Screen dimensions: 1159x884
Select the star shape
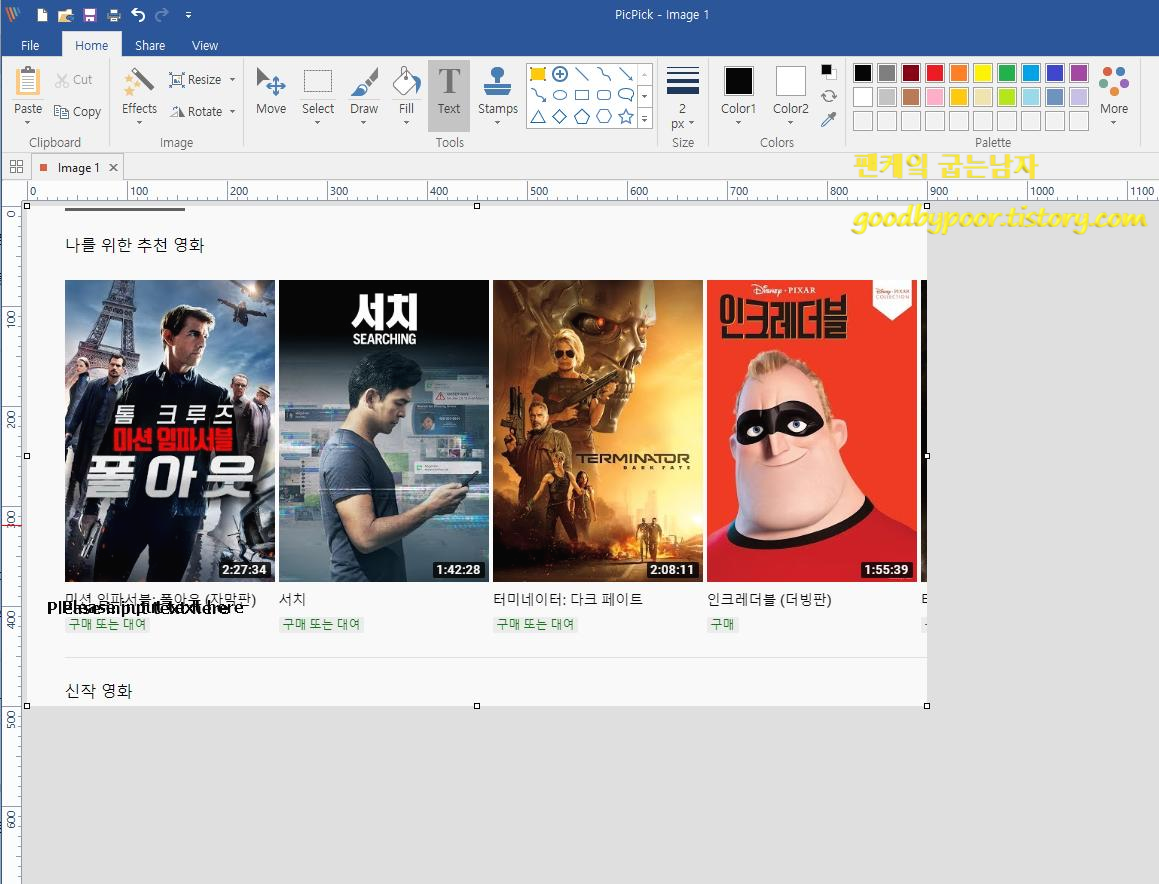tap(626, 117)
